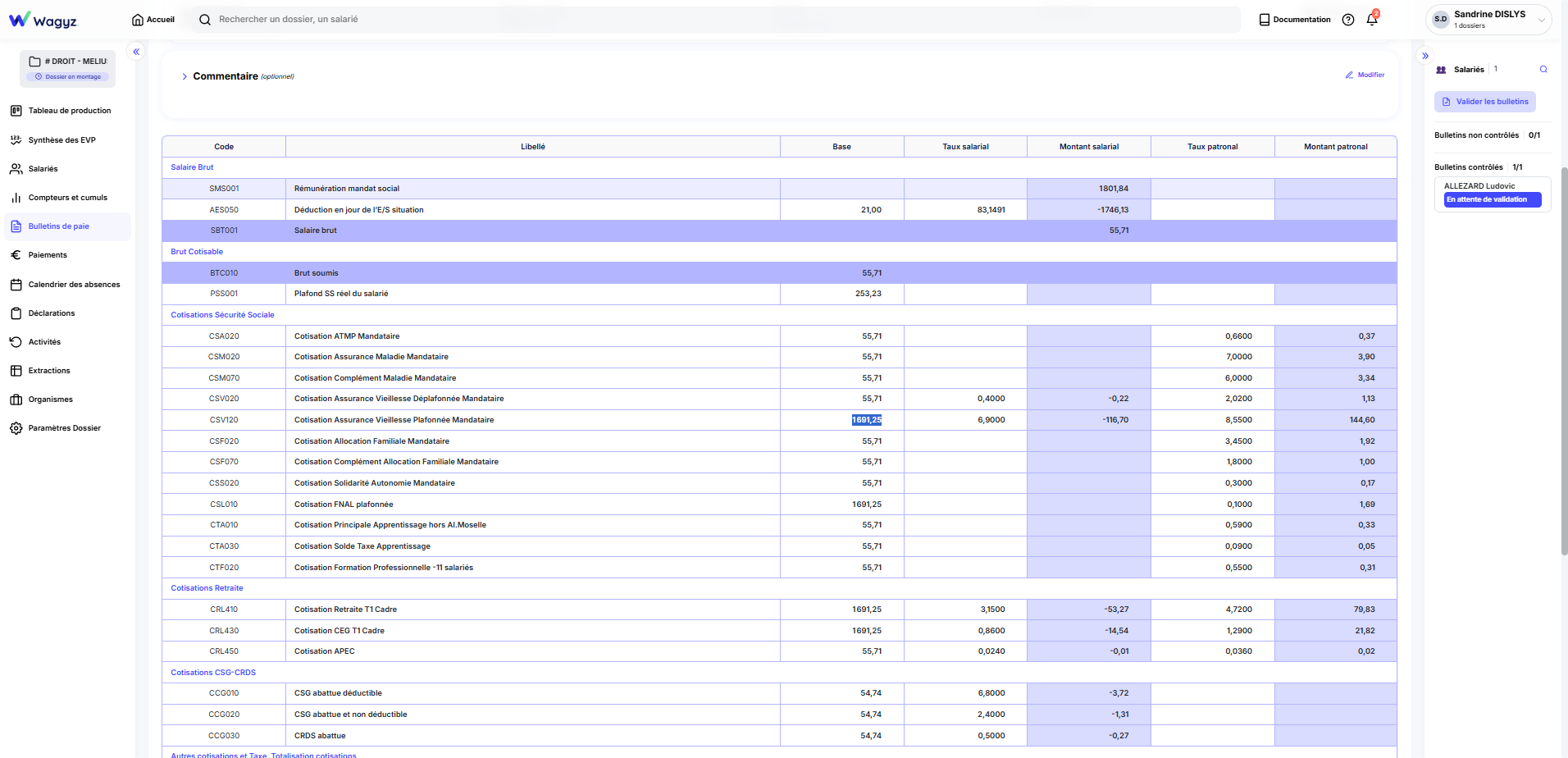Click the help question mark icon
Viewport: 1568px width, 758px height.
tap(1348, 20)
